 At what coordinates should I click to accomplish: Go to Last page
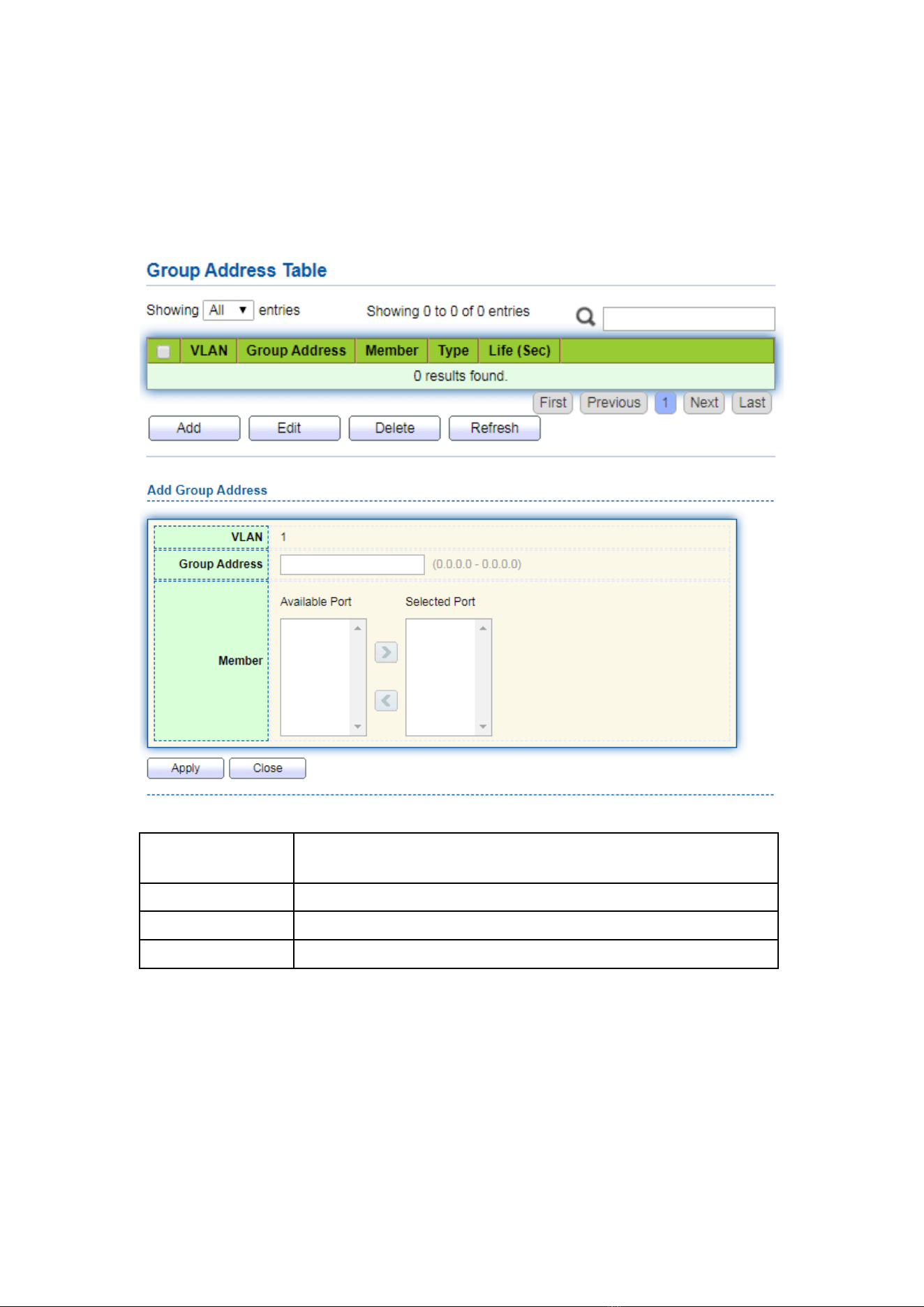752,403
